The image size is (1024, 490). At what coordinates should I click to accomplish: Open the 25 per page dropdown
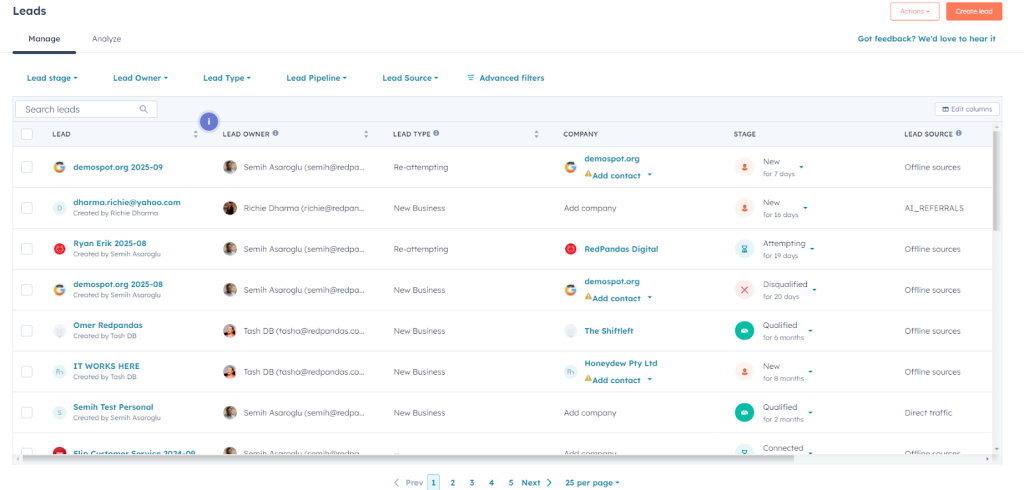click(x=592, y=483)
